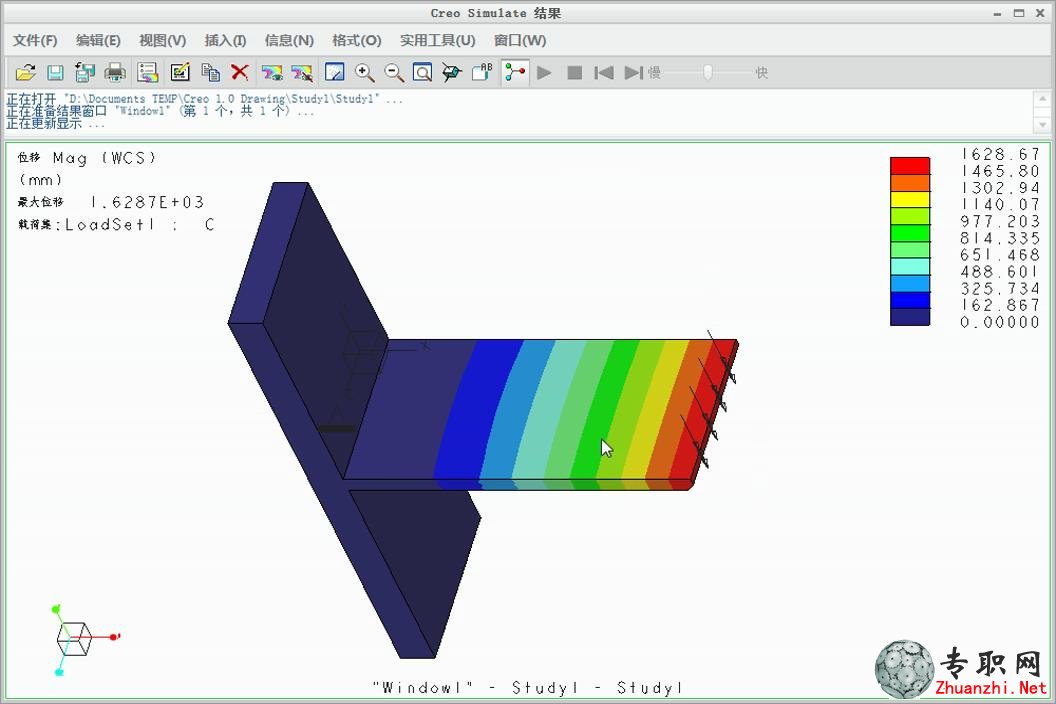Click the refit-to-window zoom icon

pyautogui.click(x=423, y=72)
